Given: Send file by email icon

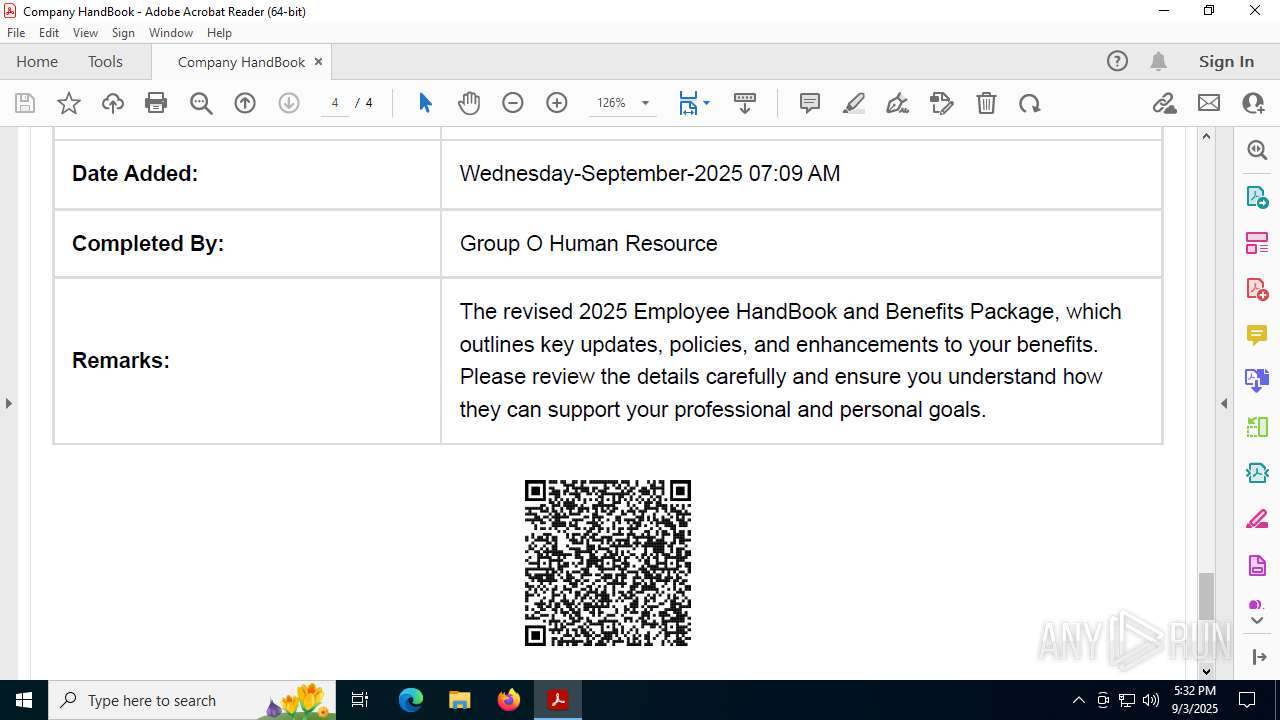Looking at the screenshot, I should point(1209,103).
